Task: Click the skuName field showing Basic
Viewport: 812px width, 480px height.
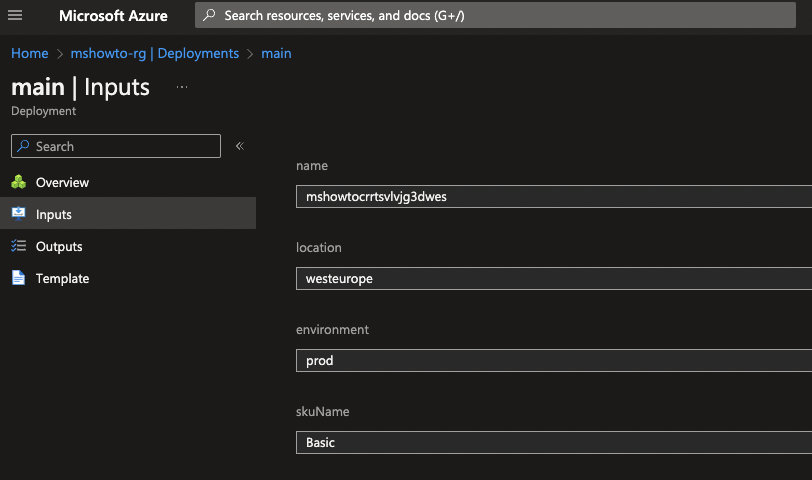Action: [554, 442]
